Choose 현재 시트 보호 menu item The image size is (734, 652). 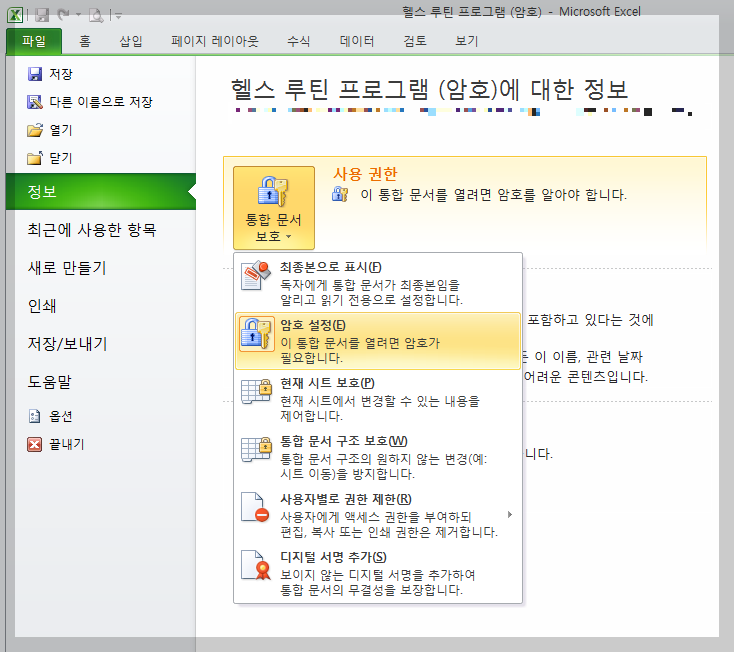pyautogui.click(x=378, y=399)
